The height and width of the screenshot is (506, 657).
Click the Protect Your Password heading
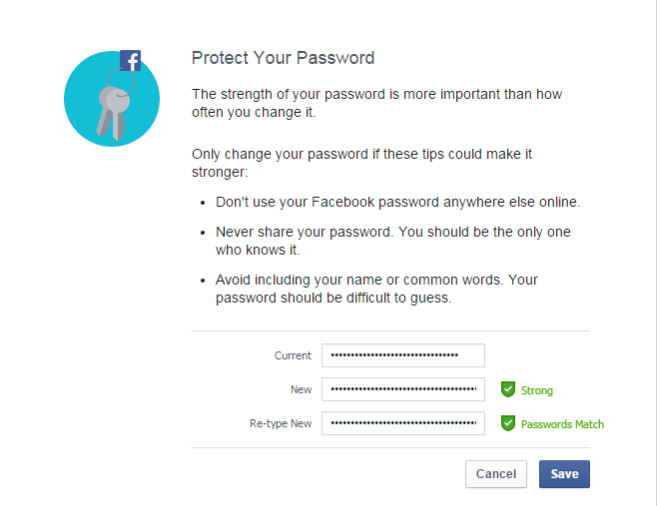pyautogui.click(x=283, y=58)
